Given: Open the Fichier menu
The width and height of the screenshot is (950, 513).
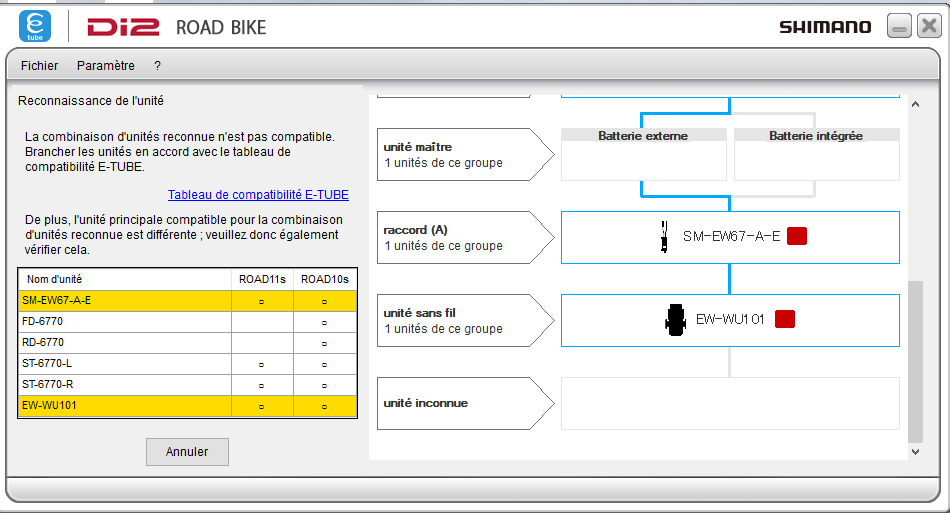Looking at the screenshot, I should tap(39, 66).
